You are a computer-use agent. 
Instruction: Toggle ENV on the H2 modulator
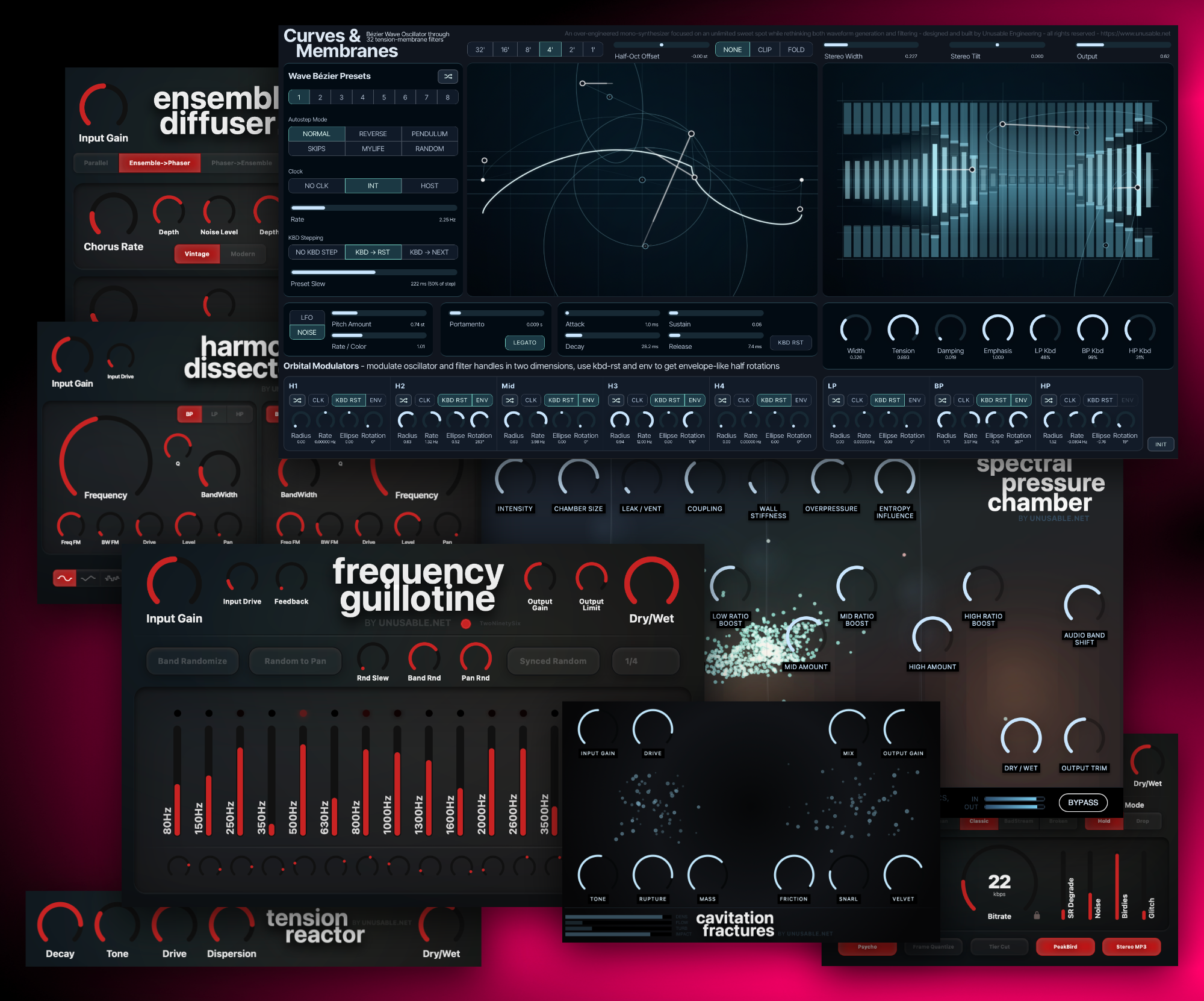click(x=482, y=401)
